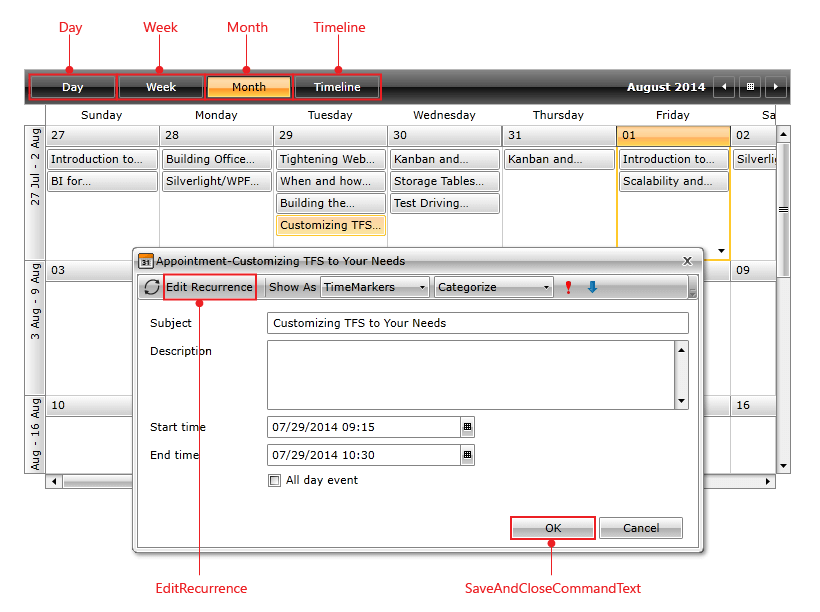This screenshot has height=612, width=820.
Task: Open the Start time date picker icon
Action: [x=466, y=427]
